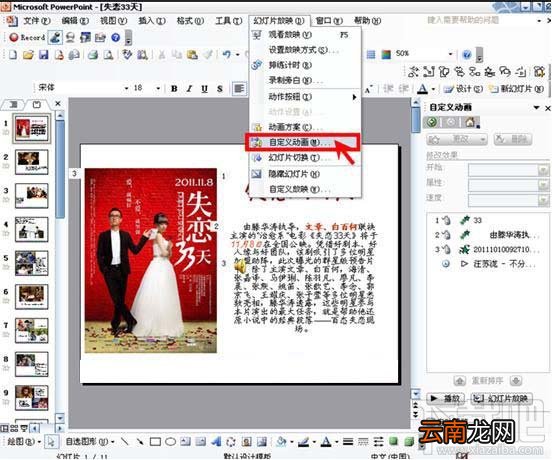This screenshot has width=552, height=460.
Task: Click the Home icon in the task pane
Action: [x=470, y=122]
